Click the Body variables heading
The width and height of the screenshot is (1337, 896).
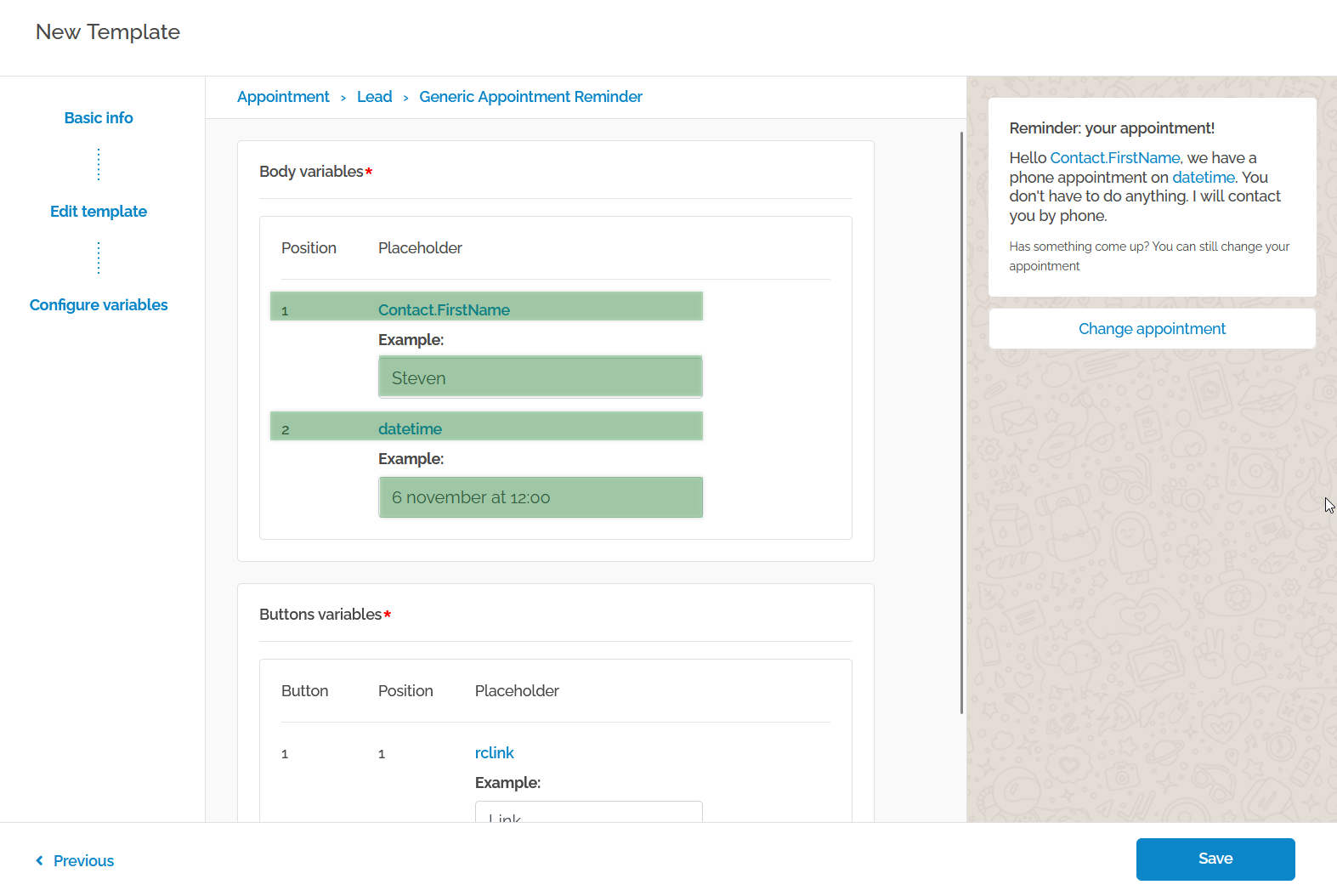pos(315,172)
